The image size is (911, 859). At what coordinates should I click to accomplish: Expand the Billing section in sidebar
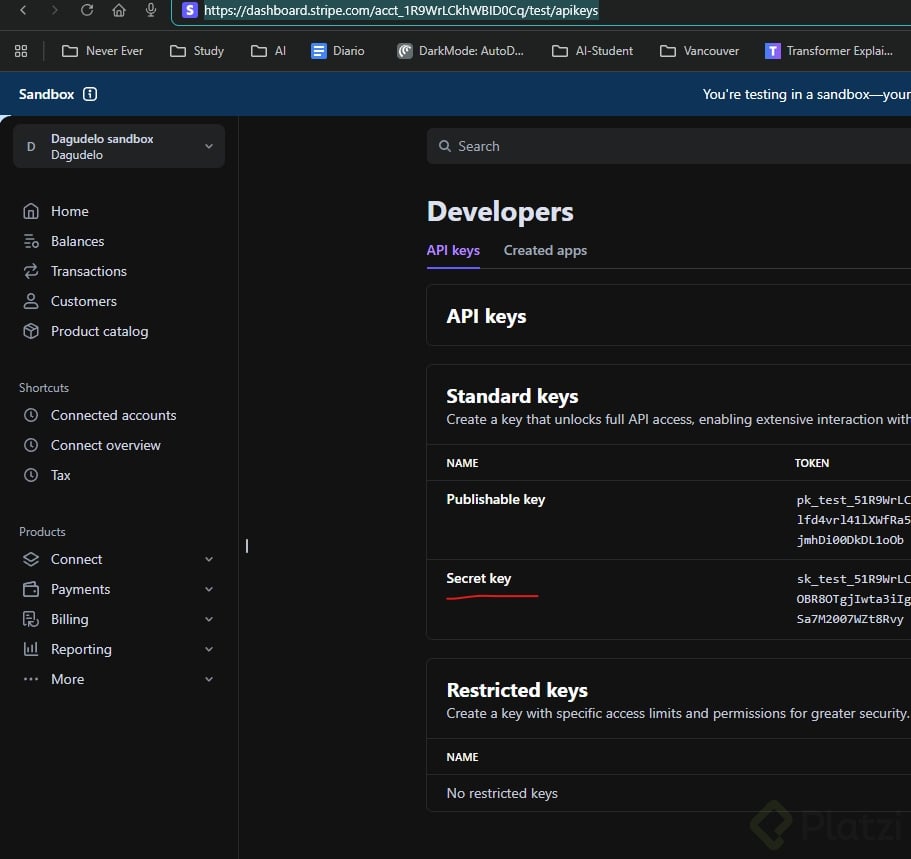pyautogui.click(x=209, y=619)
